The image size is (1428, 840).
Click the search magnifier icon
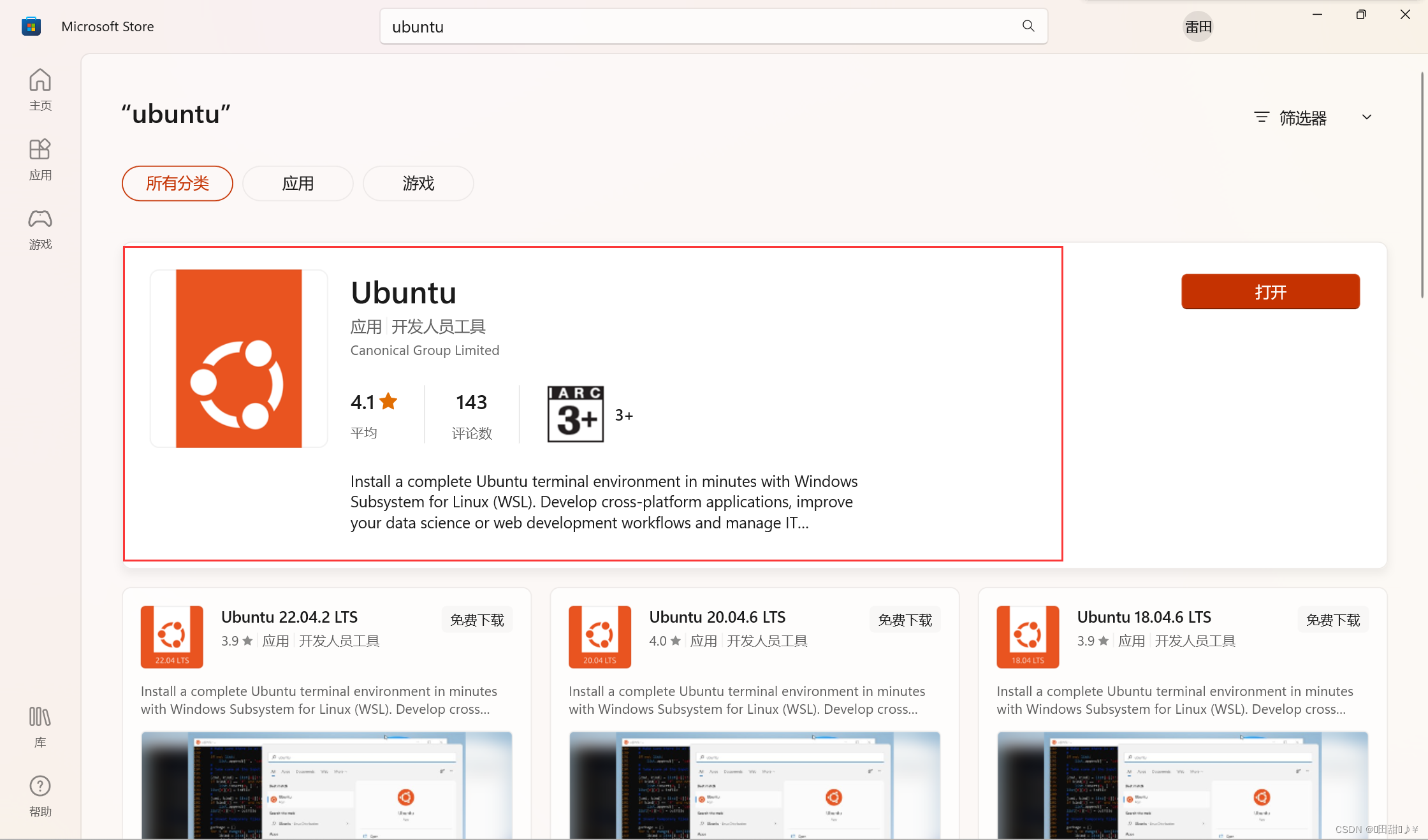coord(1028,26)
